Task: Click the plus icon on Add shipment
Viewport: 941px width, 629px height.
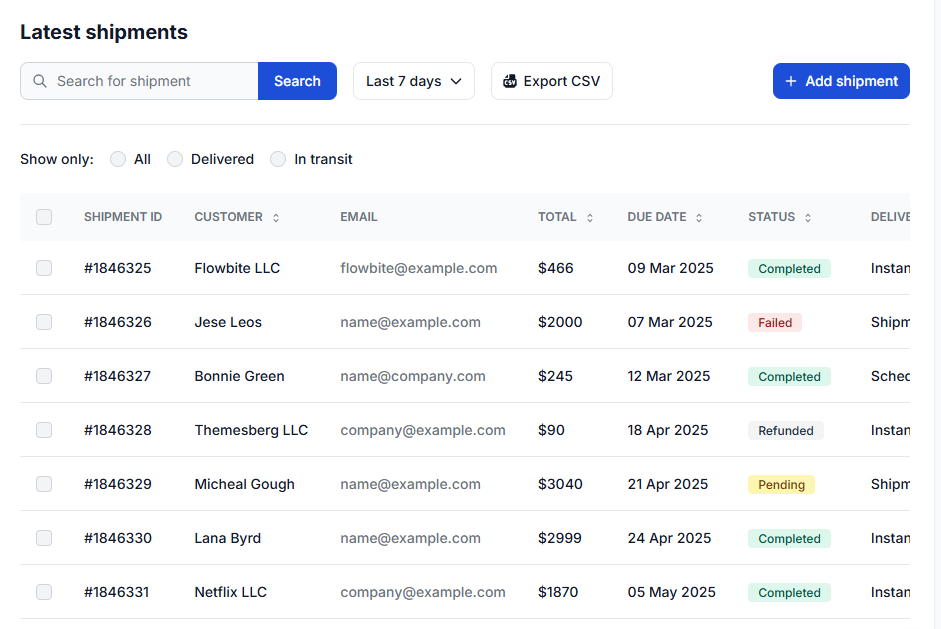Action: pos(792,81)
